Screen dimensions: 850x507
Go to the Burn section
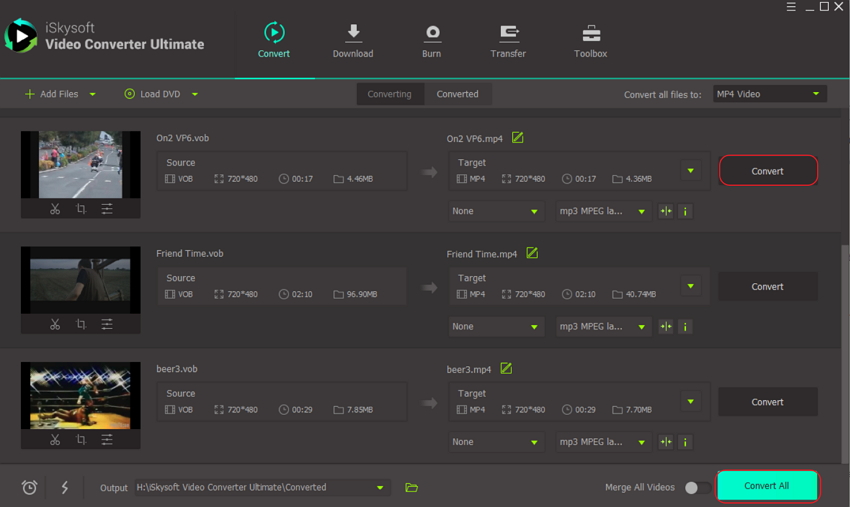(431, 41)
